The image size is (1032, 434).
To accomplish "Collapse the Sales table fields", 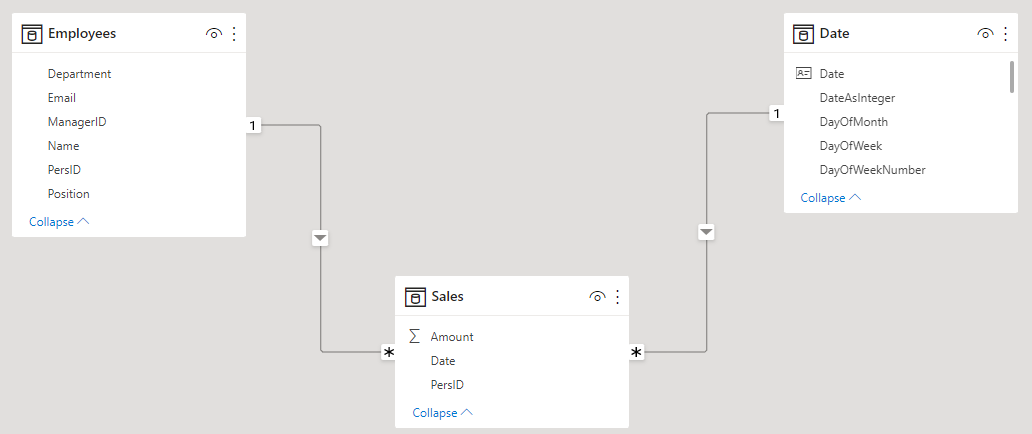I will coord(442,413).
